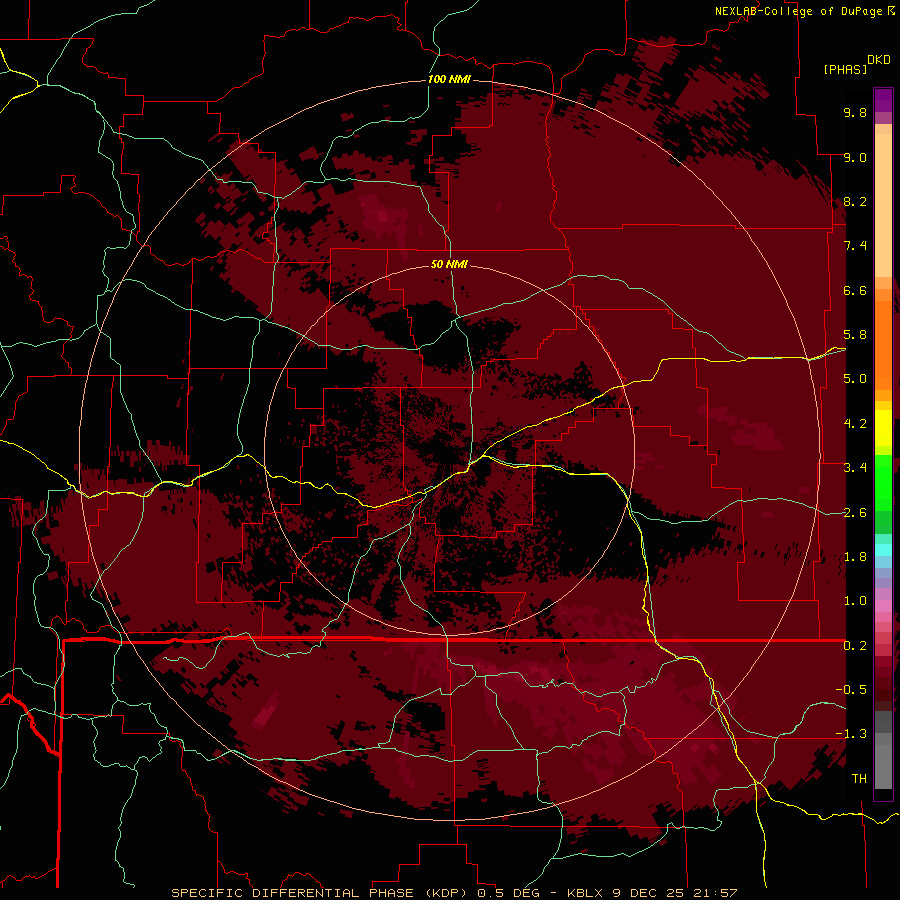
Task: Click the yellow segment of the color bar
Action: point(883,428)
